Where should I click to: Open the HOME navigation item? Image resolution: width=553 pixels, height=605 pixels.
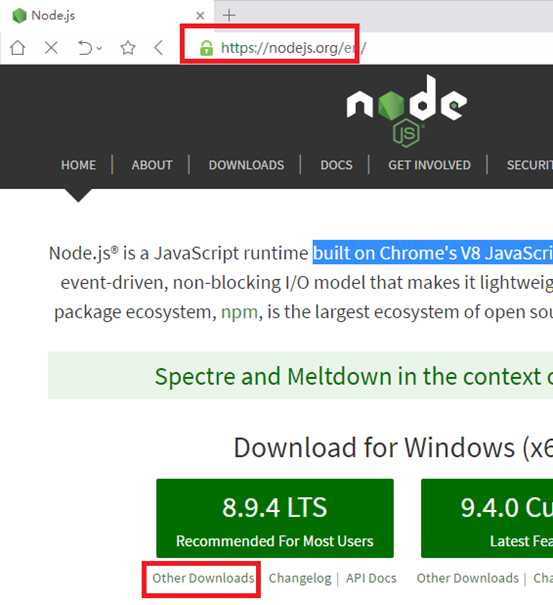click(x=78, y=165)
